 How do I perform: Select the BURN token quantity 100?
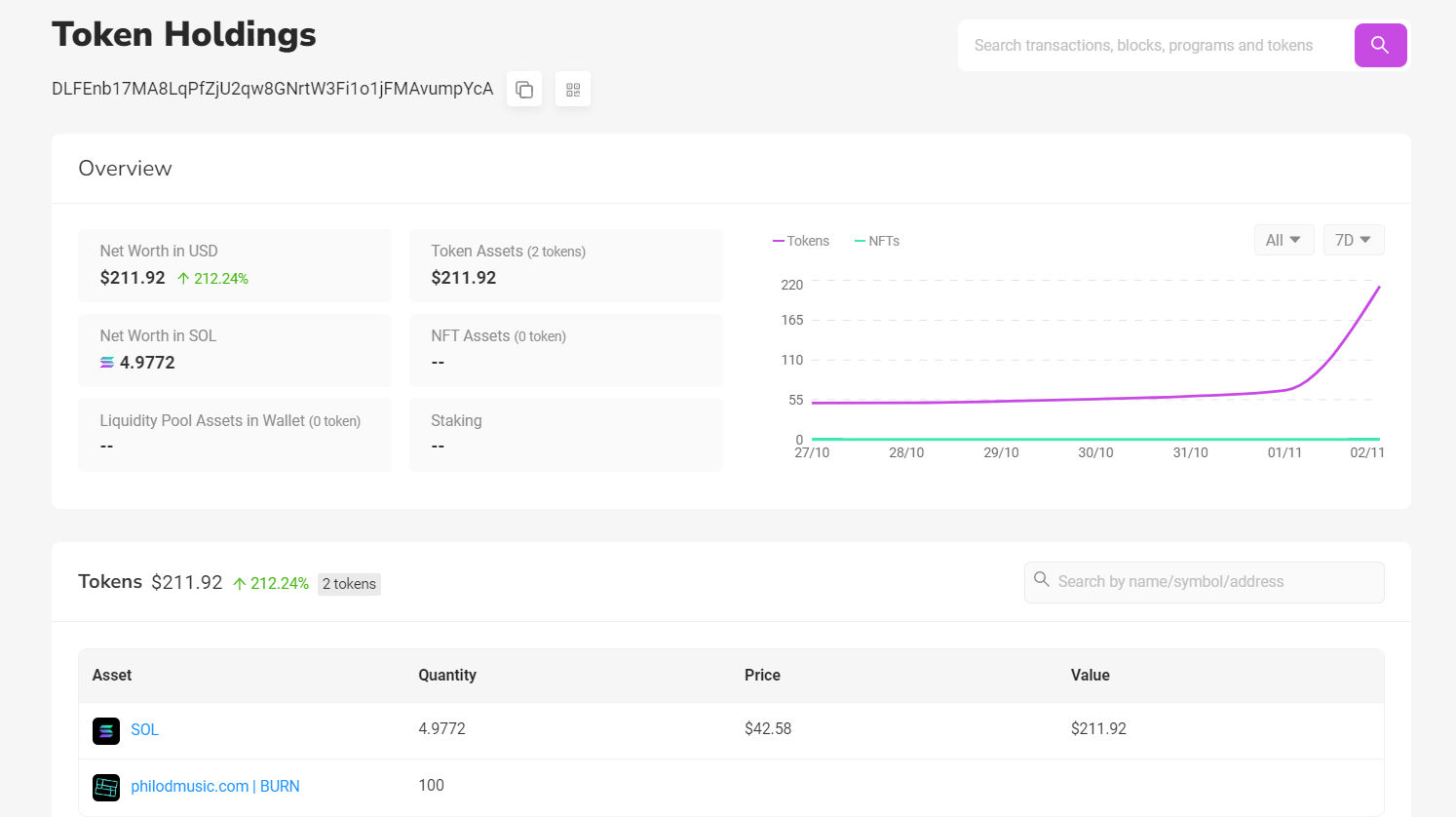(x=431, y=785)
